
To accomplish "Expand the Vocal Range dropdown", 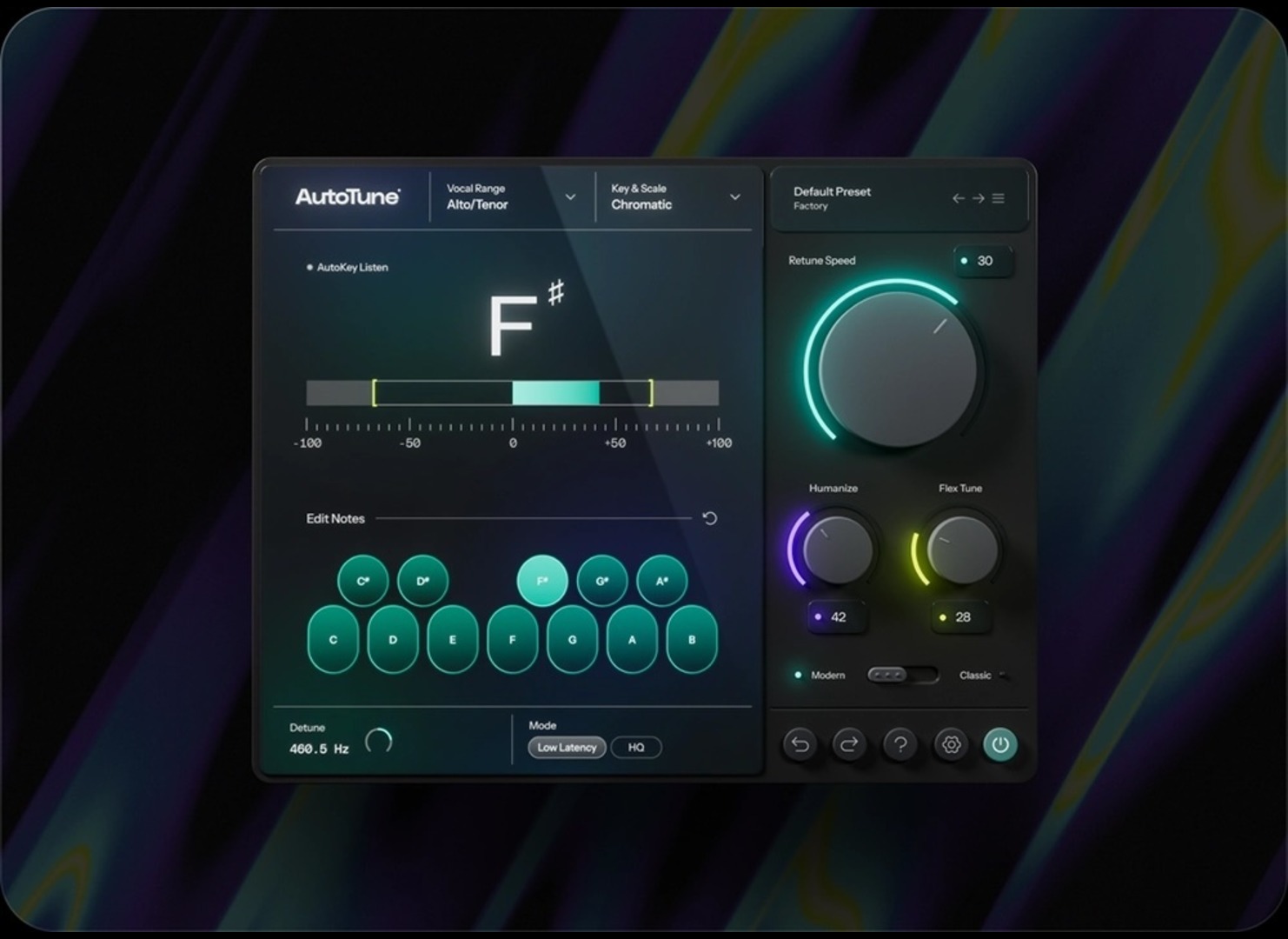I will click(570, 197).
